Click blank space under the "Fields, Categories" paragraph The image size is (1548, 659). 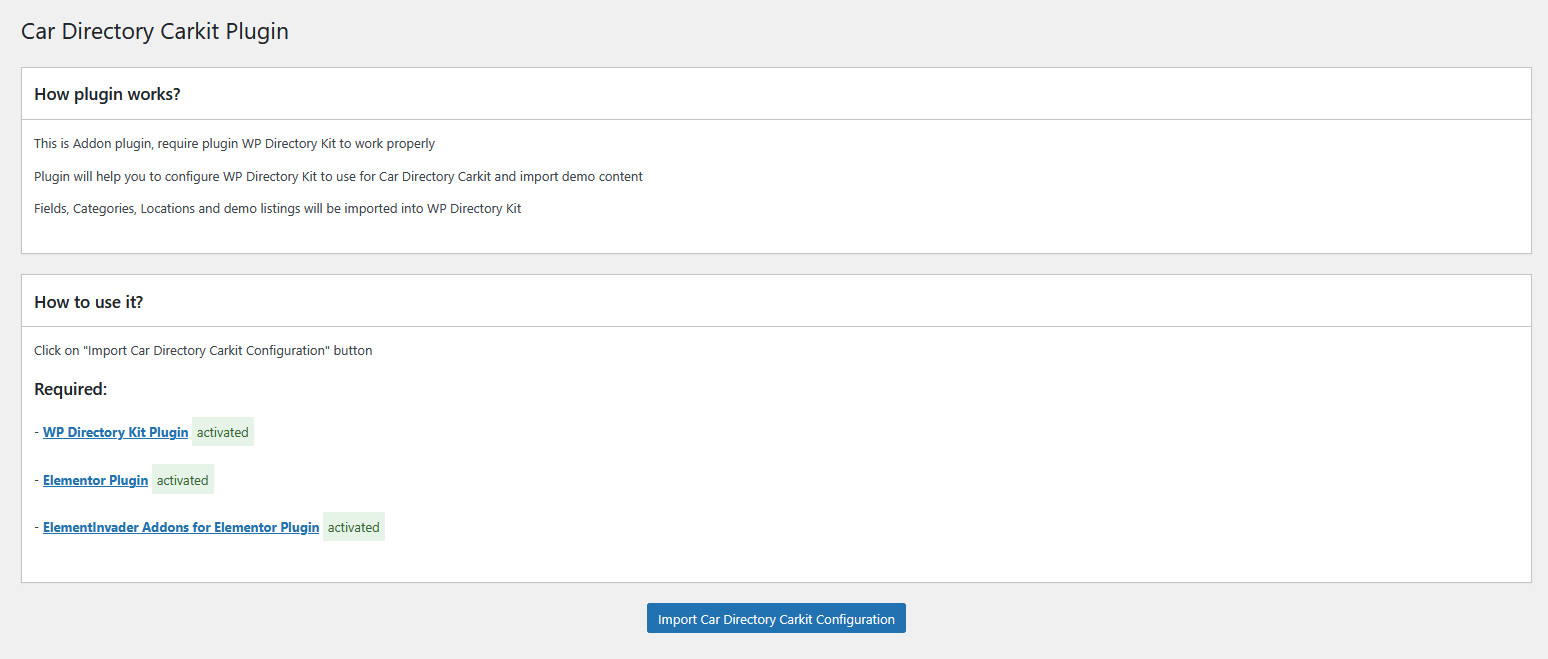tap(700, 236)
